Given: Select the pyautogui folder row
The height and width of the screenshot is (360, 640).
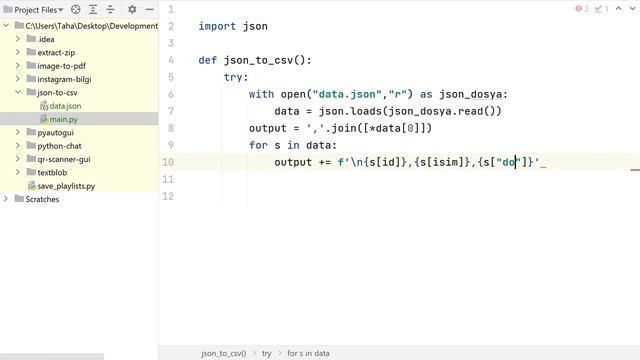Looking at the screenshot, I should coord(79,132).
